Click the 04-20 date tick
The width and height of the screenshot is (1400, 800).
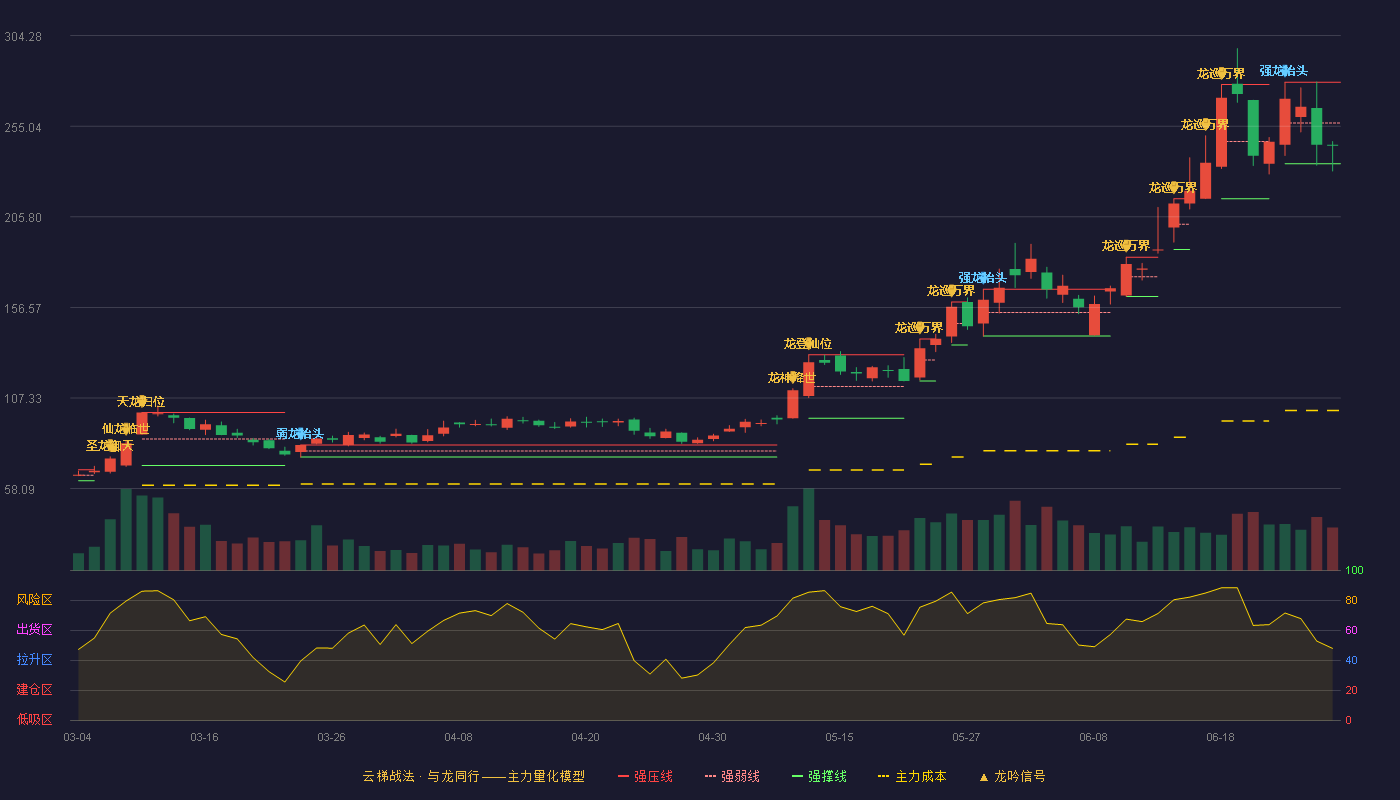[585, 737]
